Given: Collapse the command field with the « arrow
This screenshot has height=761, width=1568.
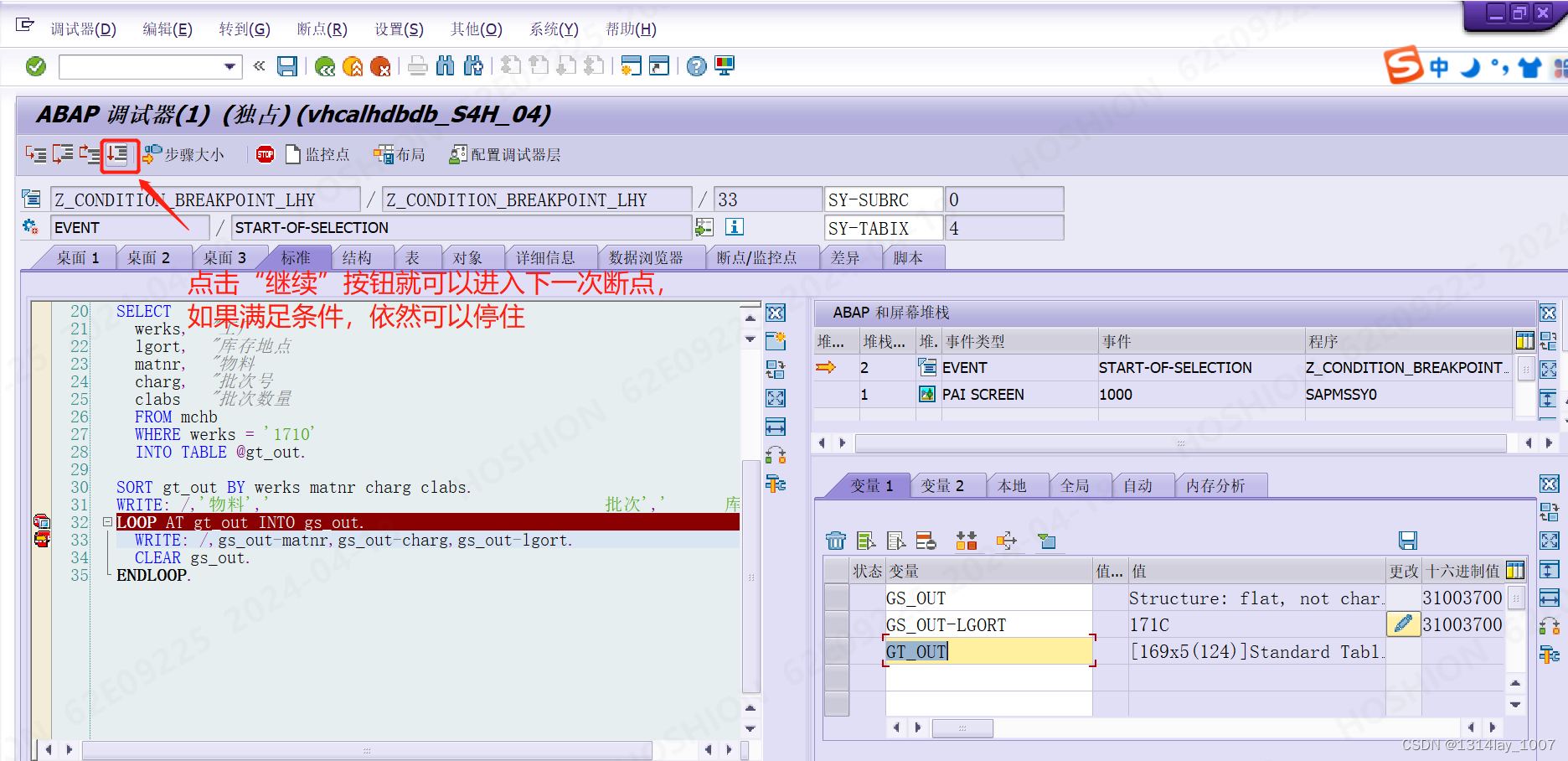Looking at the screenshot, I should coord(259,65).
